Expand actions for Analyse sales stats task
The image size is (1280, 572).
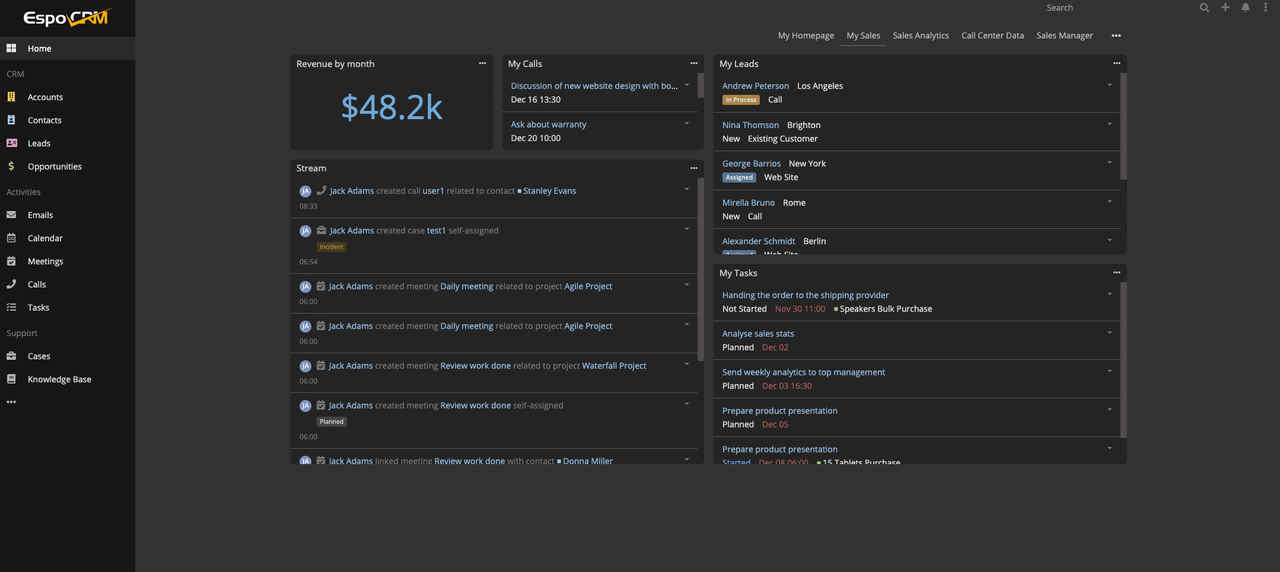(1109, 332)
